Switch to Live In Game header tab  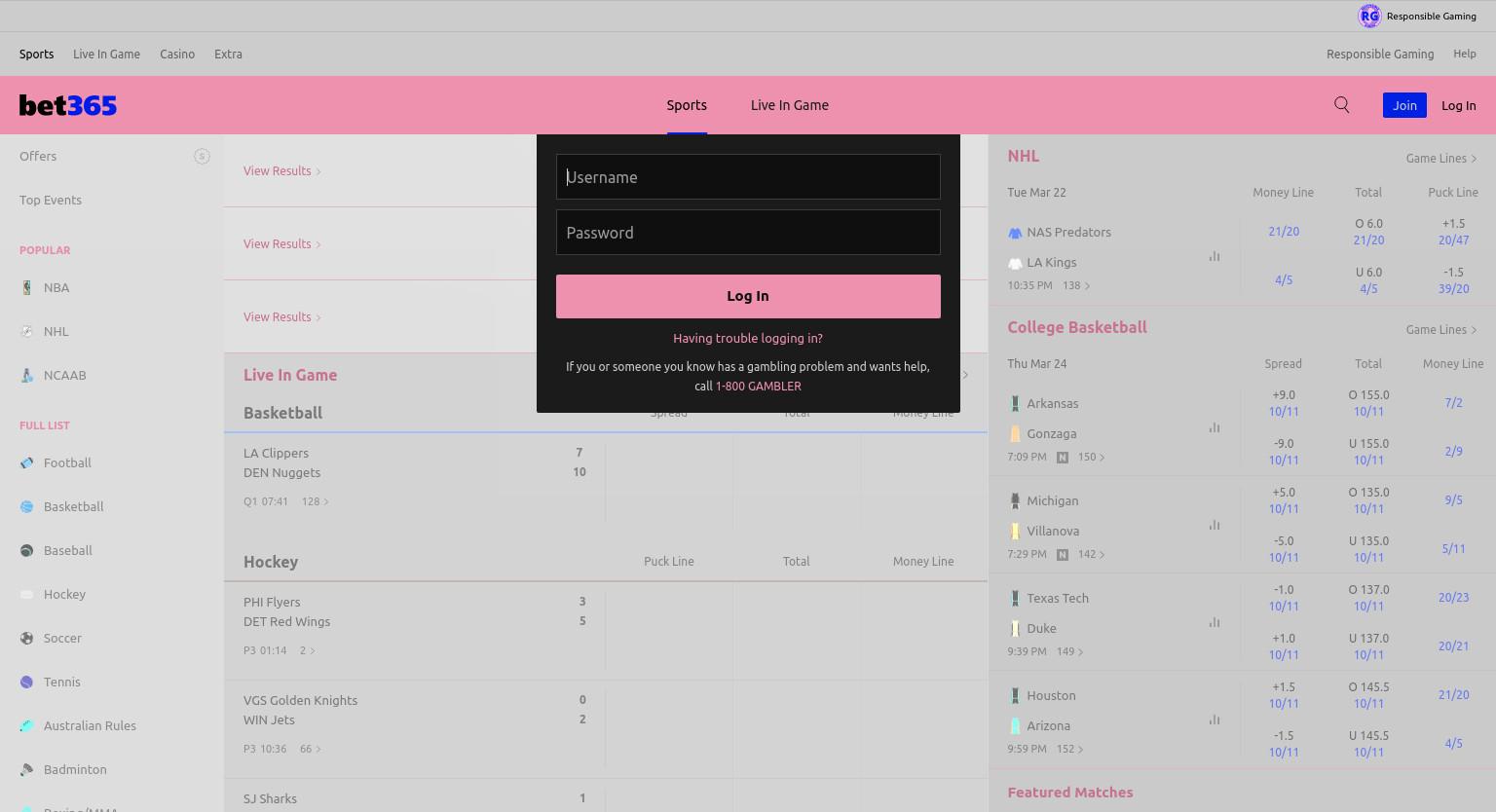point(790,105)
